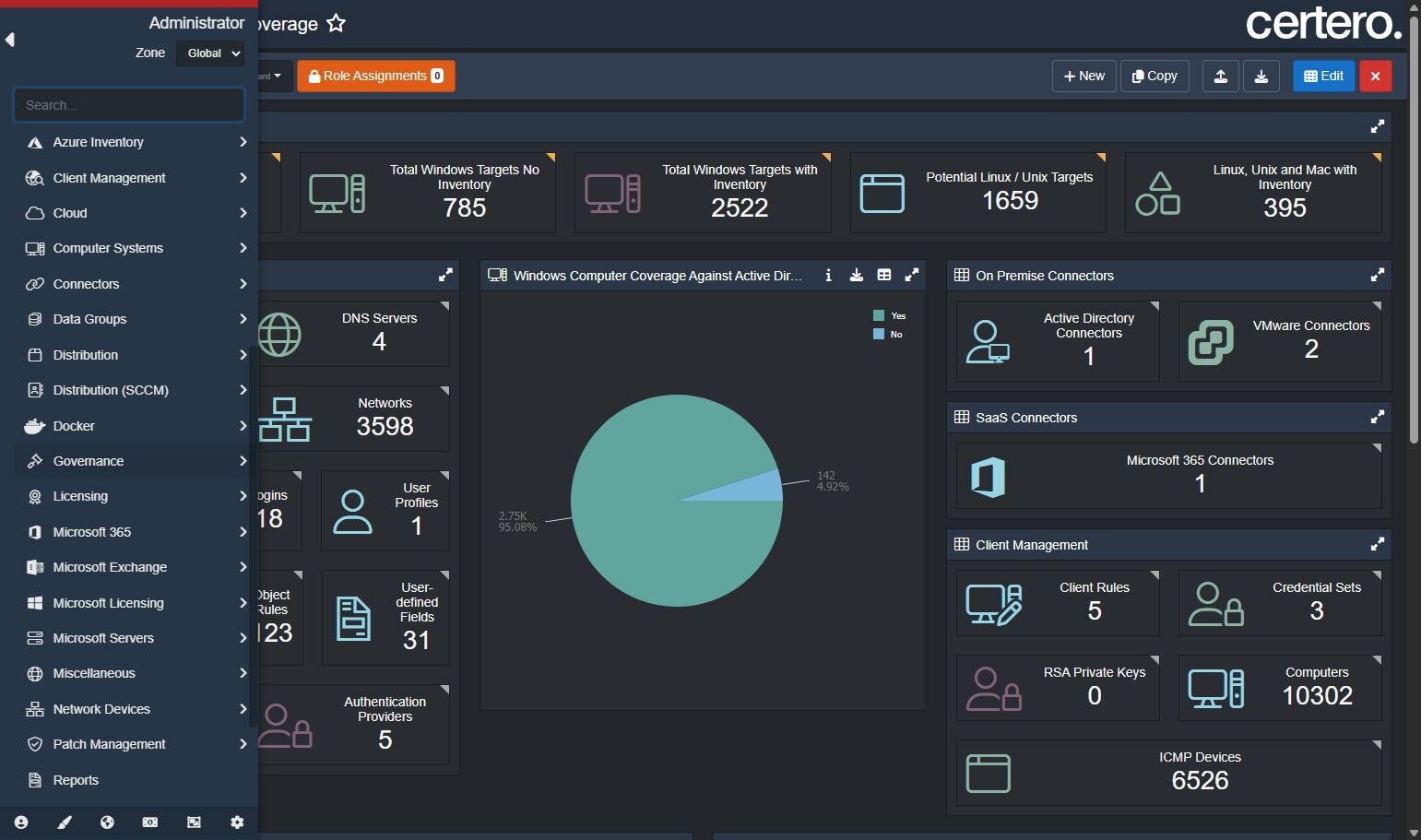Click the User-defined Fields document icon

point(353,619)
